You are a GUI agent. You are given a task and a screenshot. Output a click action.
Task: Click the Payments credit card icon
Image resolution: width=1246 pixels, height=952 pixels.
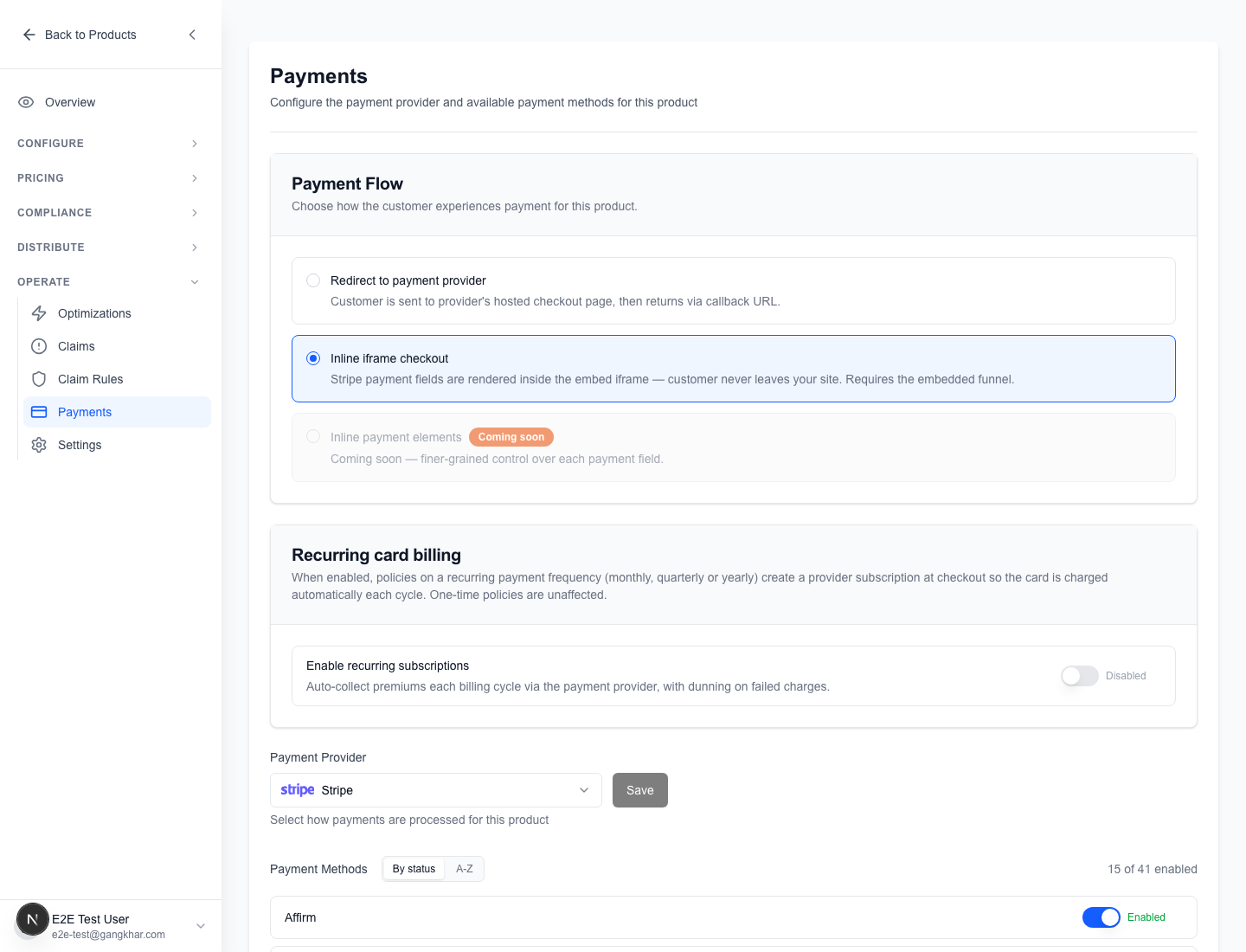click(x=39, y=412)
